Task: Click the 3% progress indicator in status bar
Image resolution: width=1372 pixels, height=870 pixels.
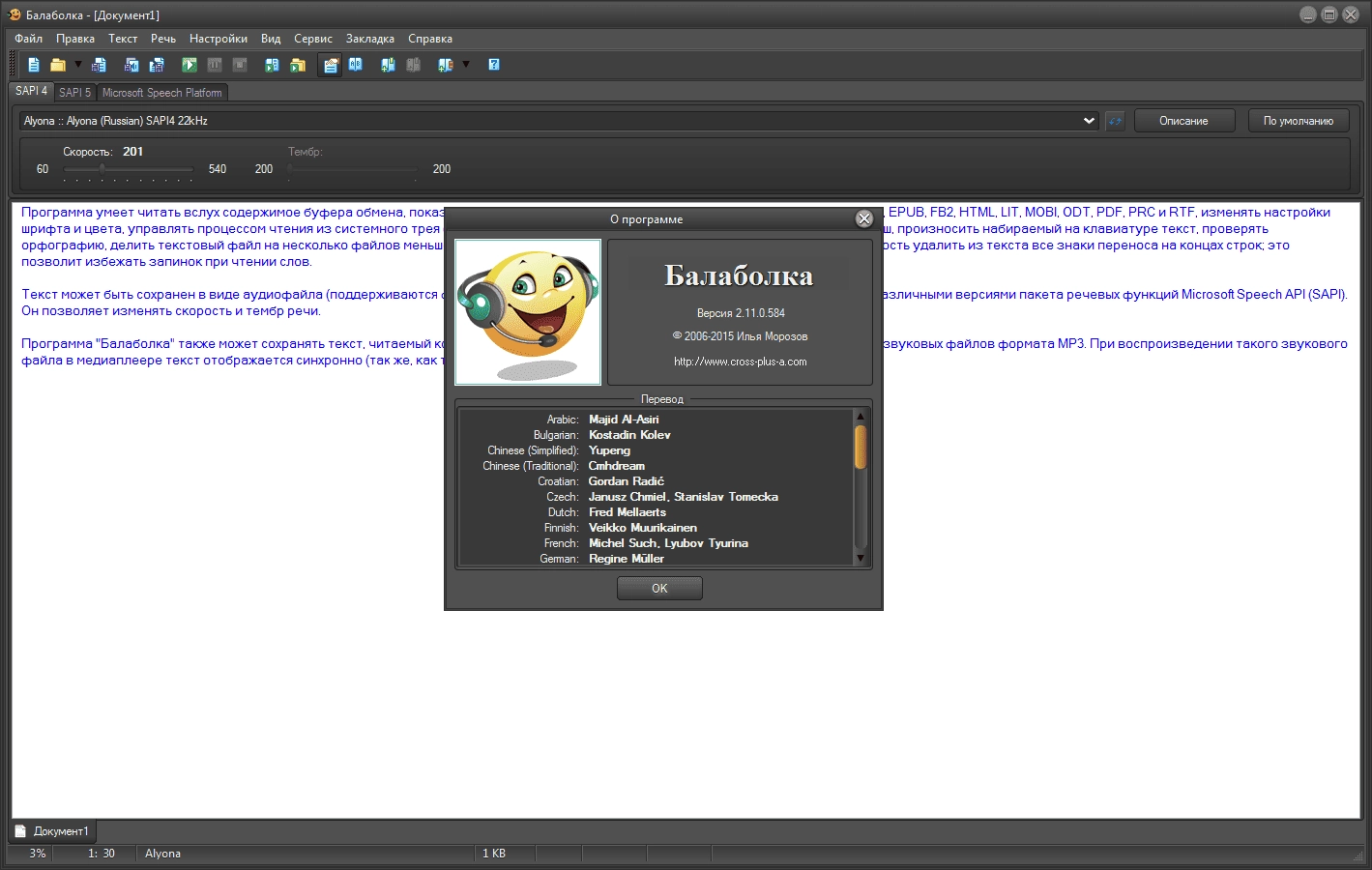Action: (x=38, y=854)
